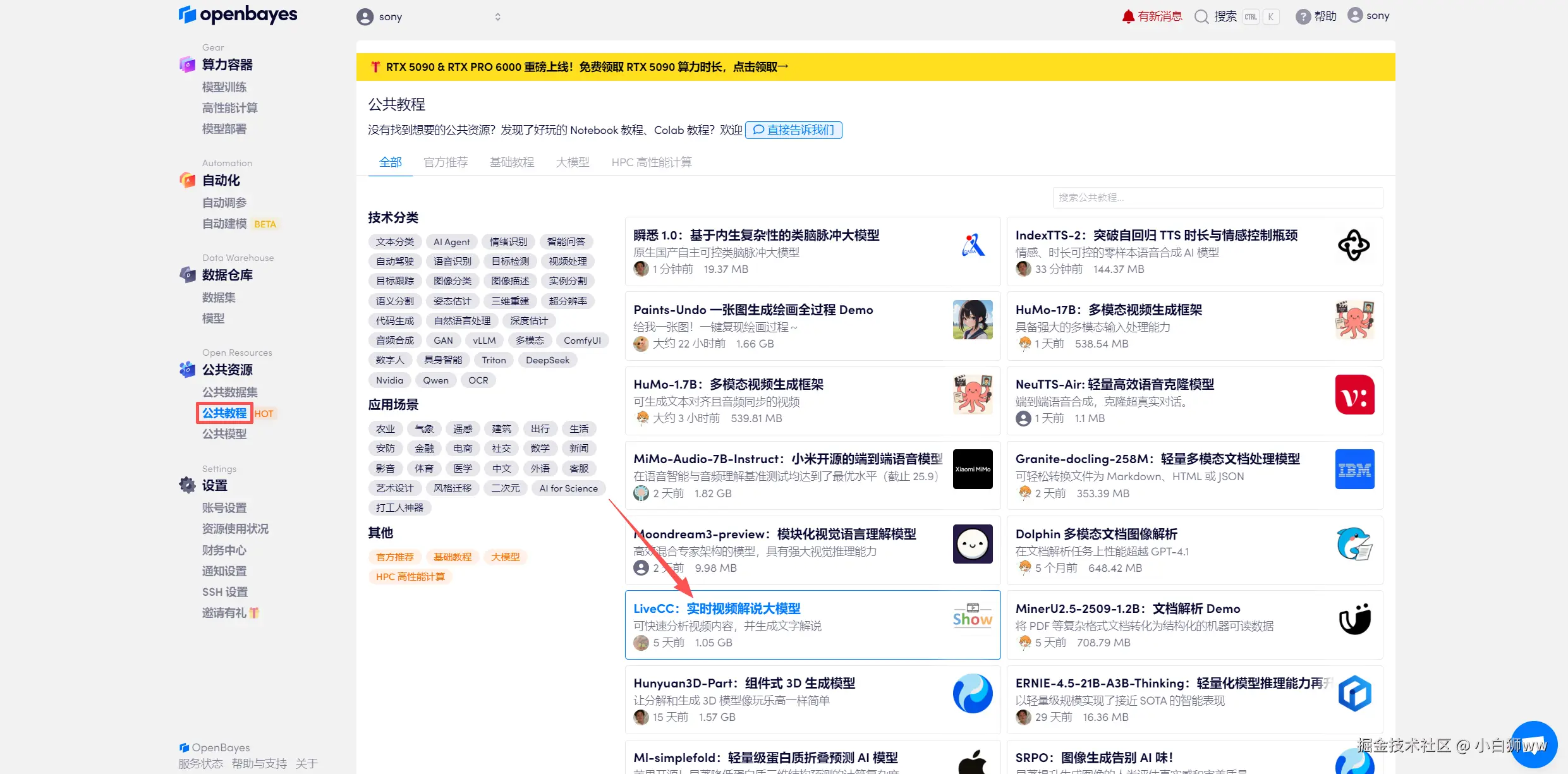Image resolution: width=1568 pixels, height=774 pixels.
Task: Switch to the 官方推荐 tab
Action: 446,162
